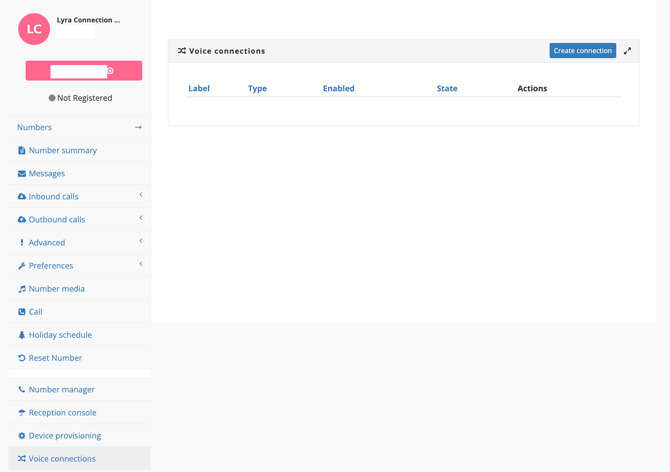Click the Numbers header arrow

(x=138, y=128)
